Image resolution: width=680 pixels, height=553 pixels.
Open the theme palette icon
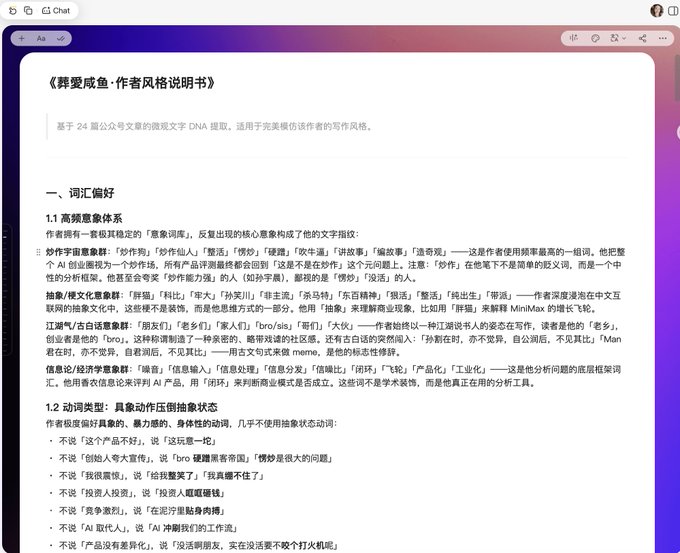point(595,38)
